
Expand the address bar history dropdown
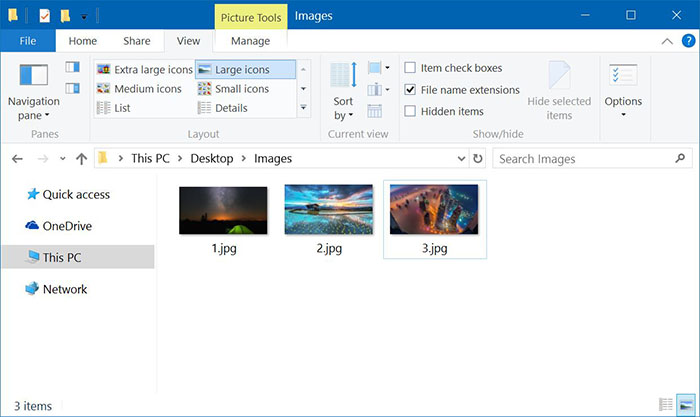(460, 158)
